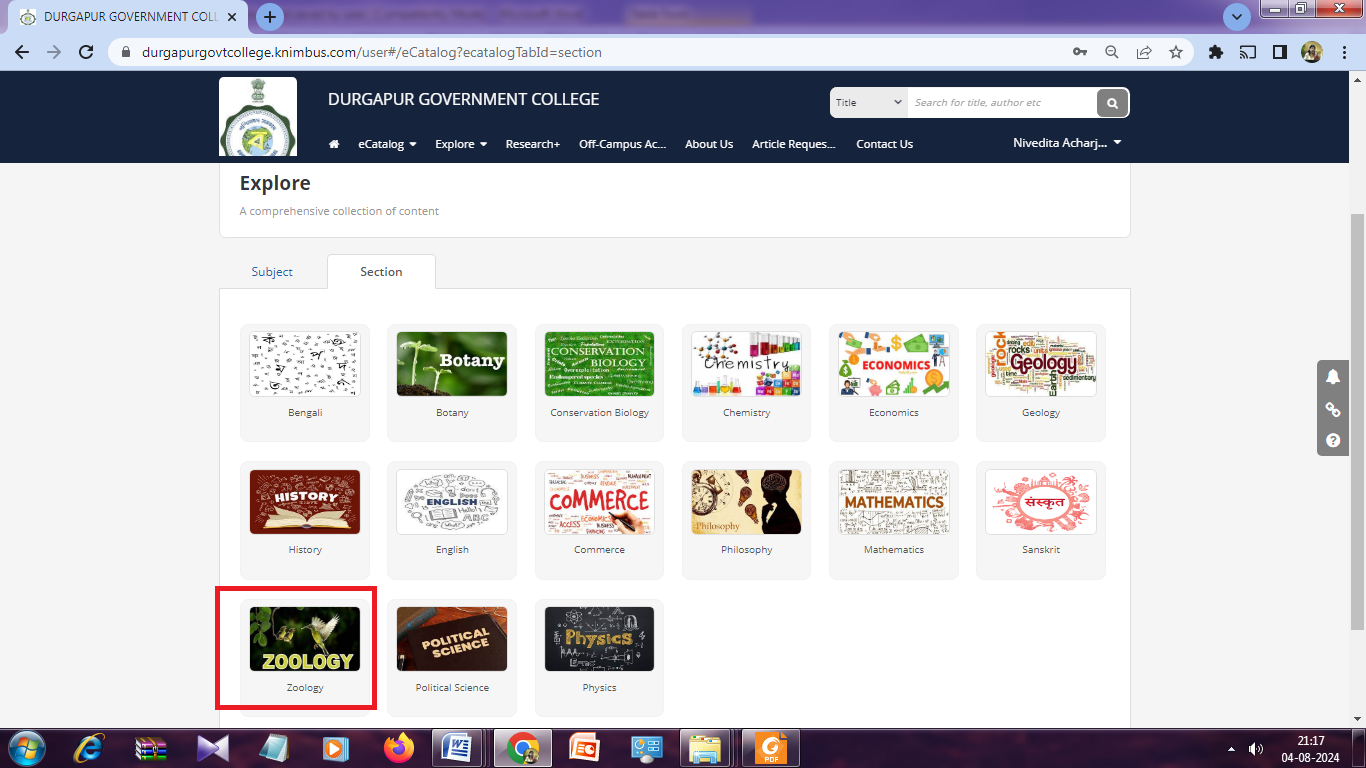Screen dimensions: 1366x768
Task: Open the Research+ link
Action: pos(532,144)
